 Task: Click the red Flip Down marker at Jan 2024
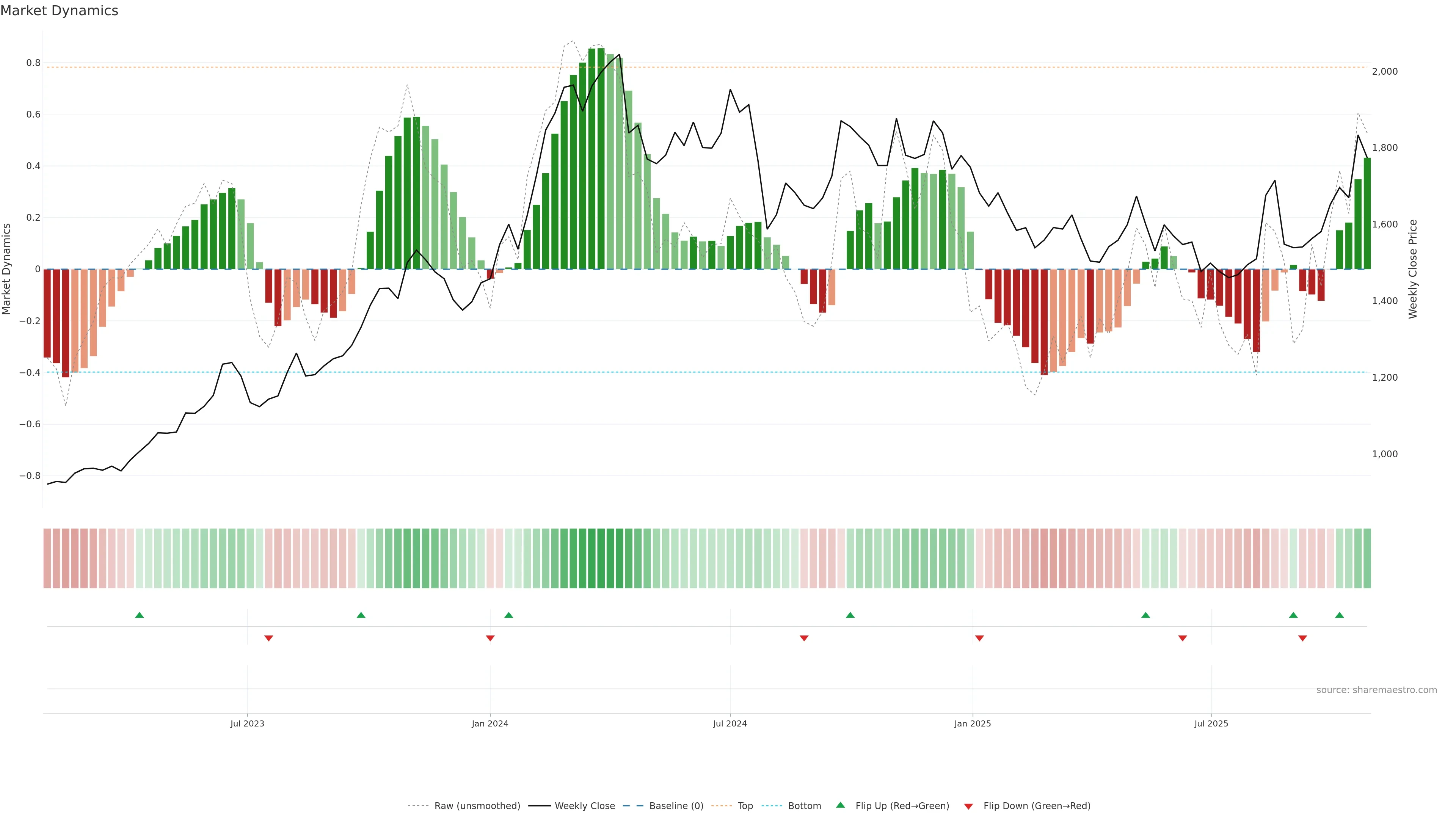pyautogui.click(x=490, y=638)
